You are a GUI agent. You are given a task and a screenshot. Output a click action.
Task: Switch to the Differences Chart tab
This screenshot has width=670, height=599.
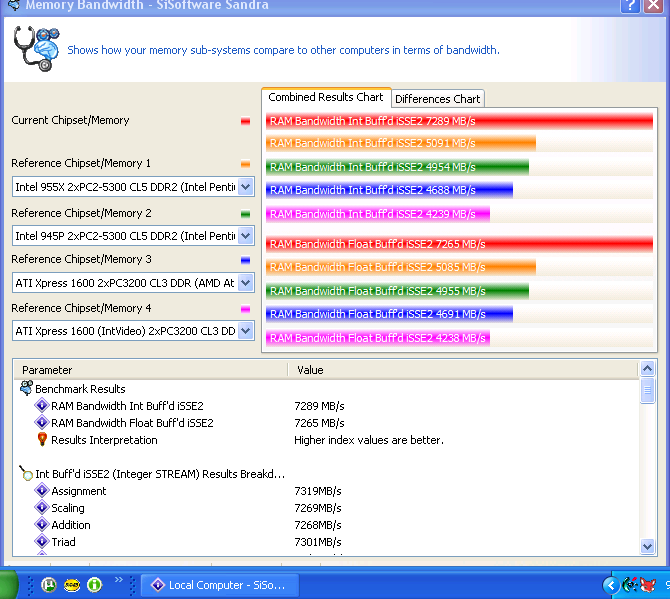(438, 99)
